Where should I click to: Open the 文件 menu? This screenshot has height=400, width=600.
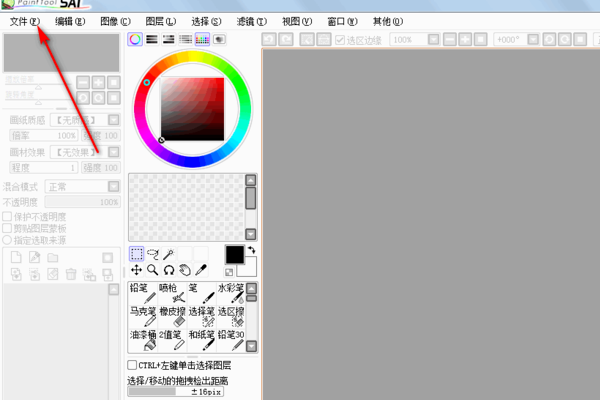[21, 21]
